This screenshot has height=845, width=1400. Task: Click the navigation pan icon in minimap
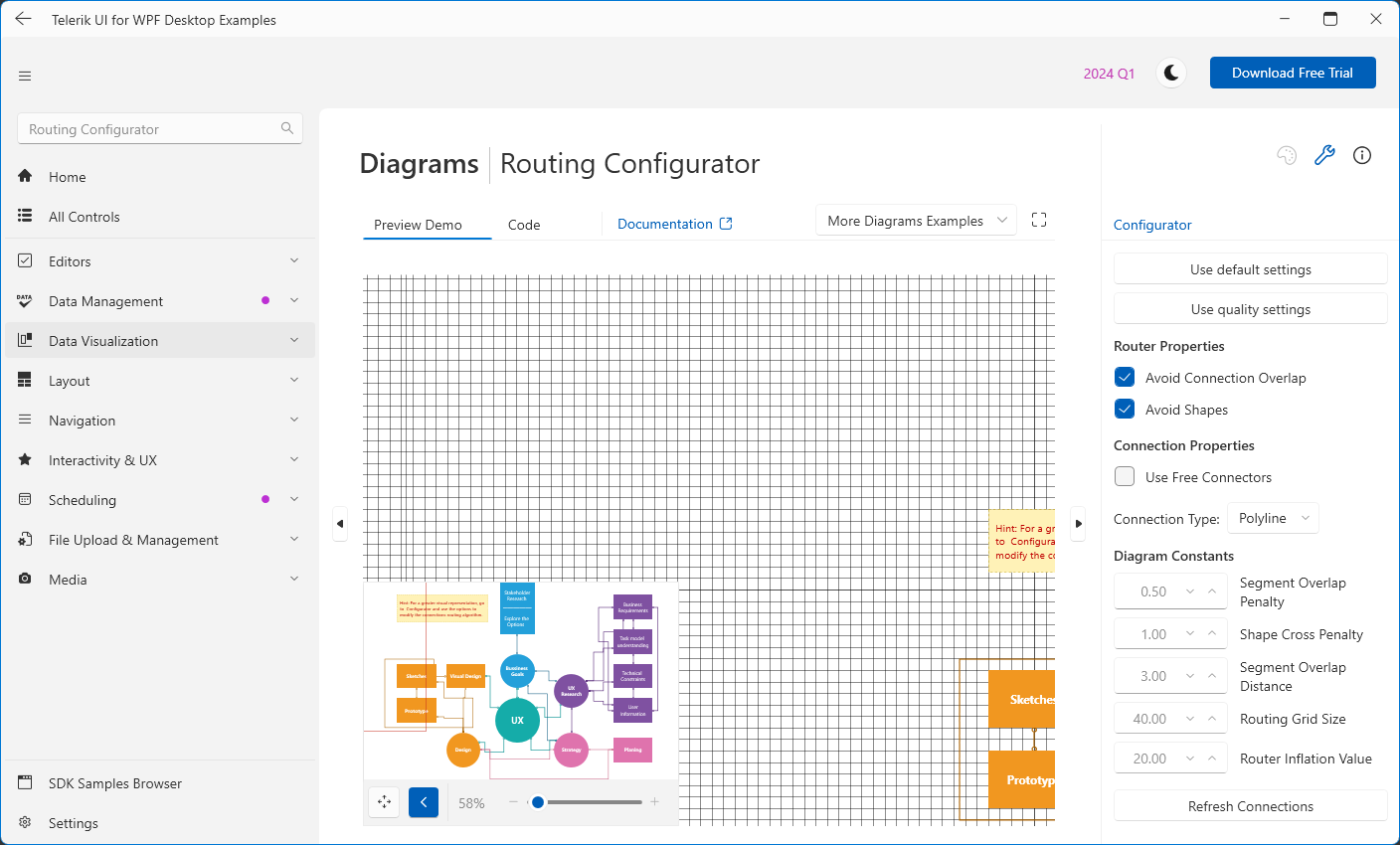tap(385, 802)
